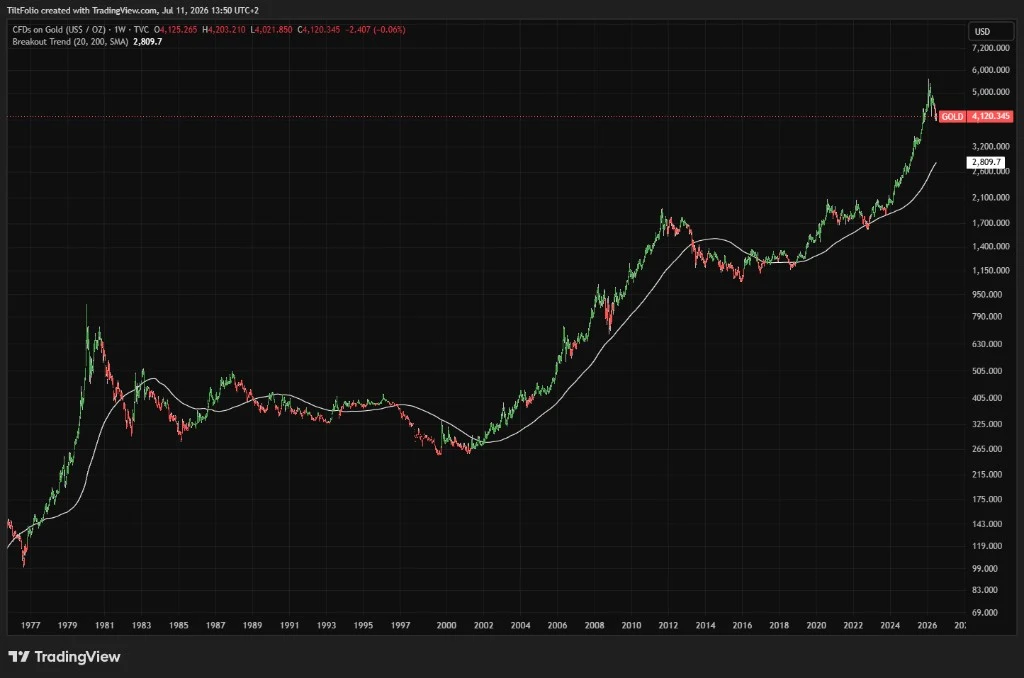This screenshot has width=1024, height=678.
Task: Click the 175.000 price scale label
Action: (x=987, y=499)
